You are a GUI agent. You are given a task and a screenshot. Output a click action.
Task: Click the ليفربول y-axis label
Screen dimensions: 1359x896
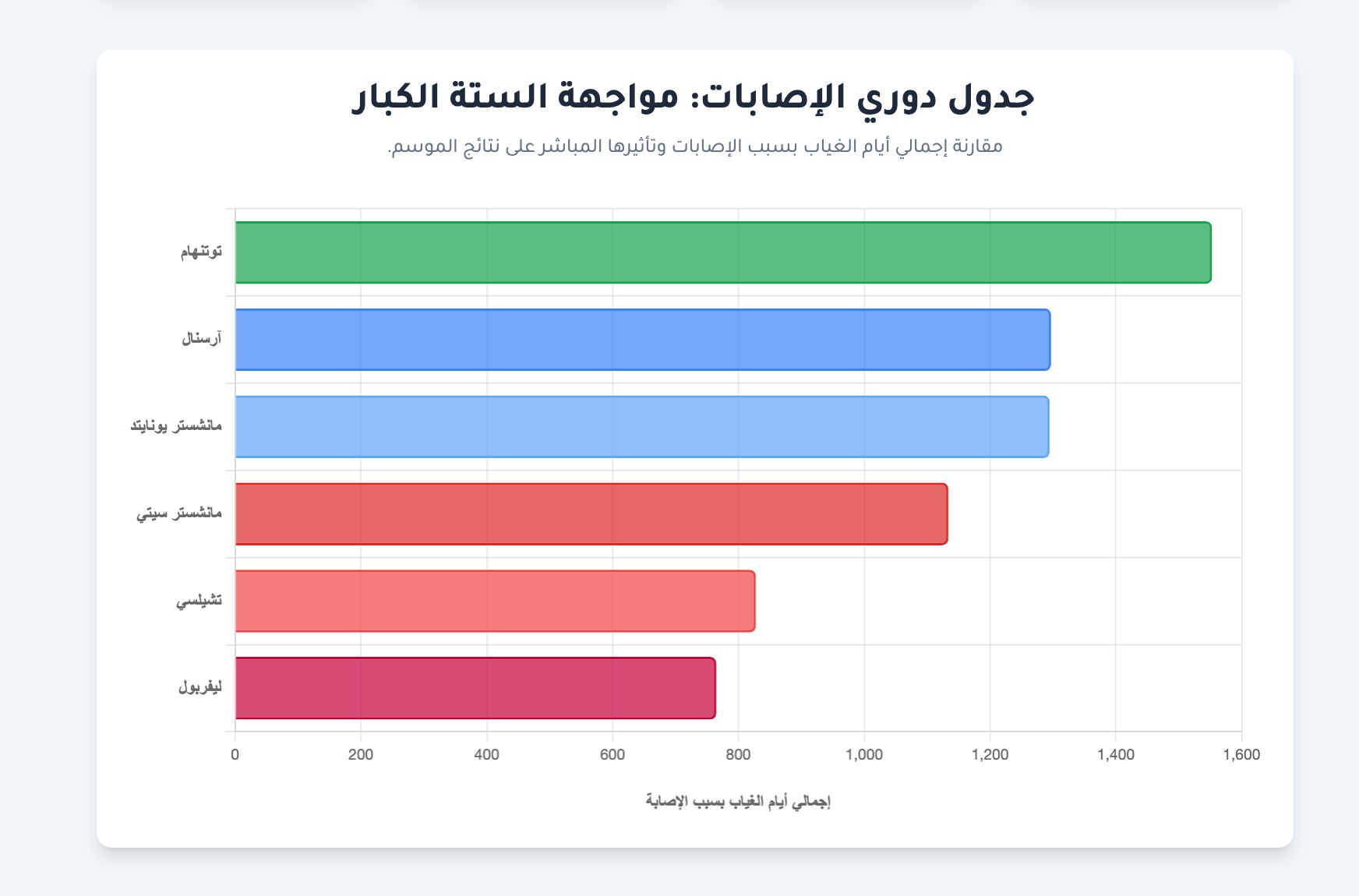tap(200, 688)
